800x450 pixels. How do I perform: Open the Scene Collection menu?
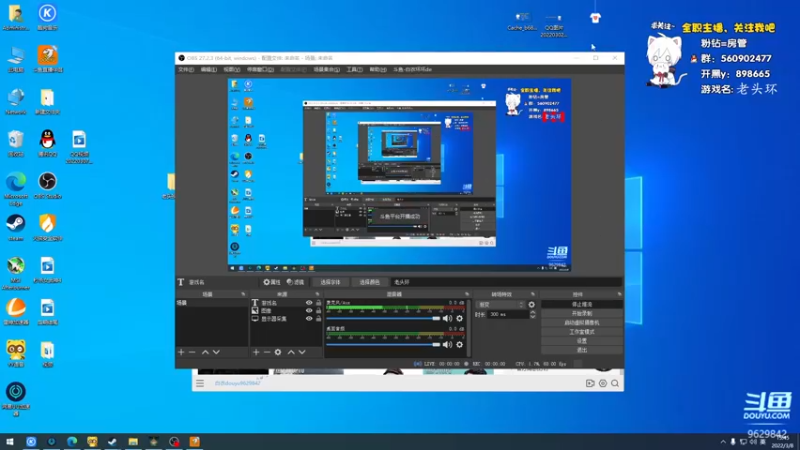point(327,69)
